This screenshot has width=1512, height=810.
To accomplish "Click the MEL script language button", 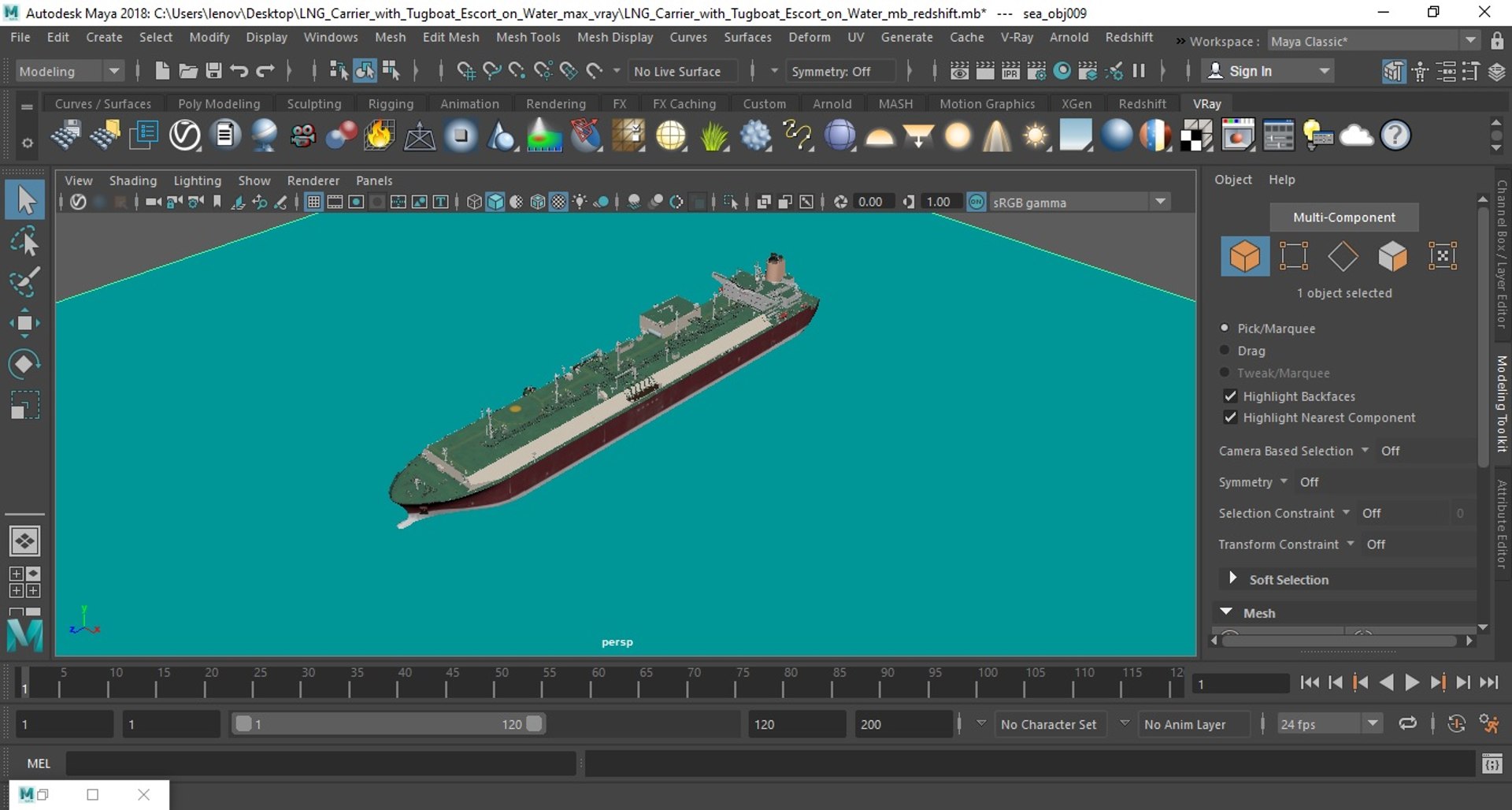I will coord(38,763).
